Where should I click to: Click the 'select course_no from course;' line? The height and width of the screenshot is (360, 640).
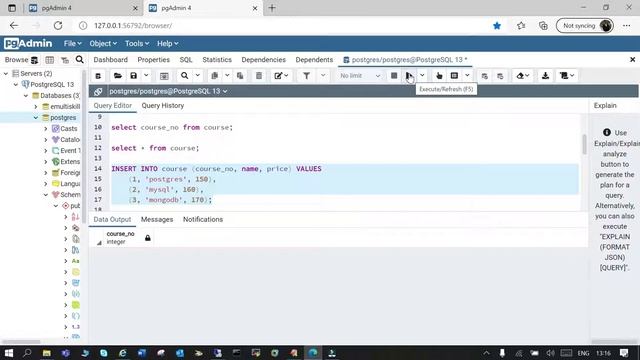(172, 127)
